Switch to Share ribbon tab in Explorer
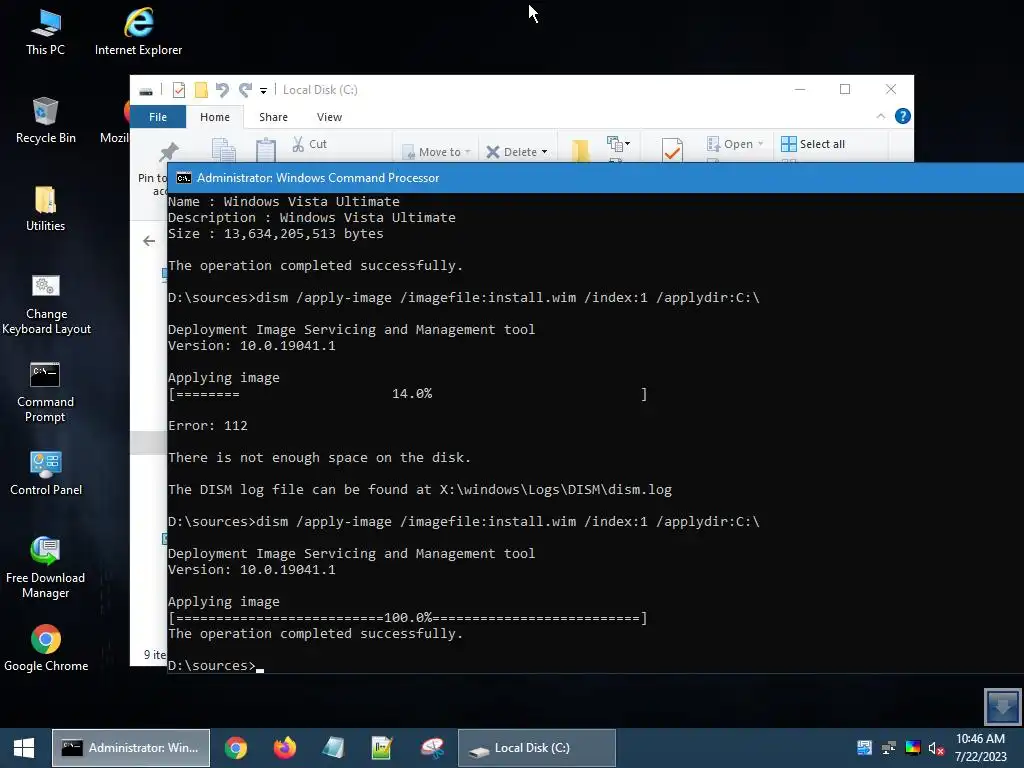The width and height of the screenshot is (1024, 768). (x=273, y=117)
